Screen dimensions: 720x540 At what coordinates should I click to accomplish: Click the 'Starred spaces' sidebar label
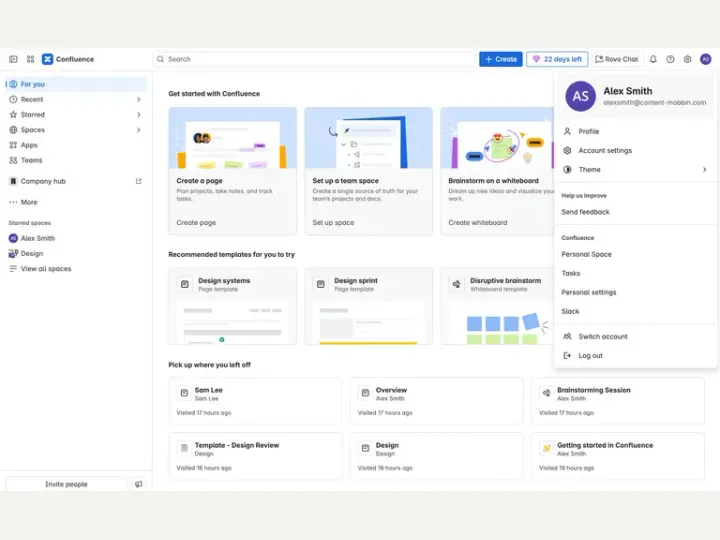coord(29,223)
